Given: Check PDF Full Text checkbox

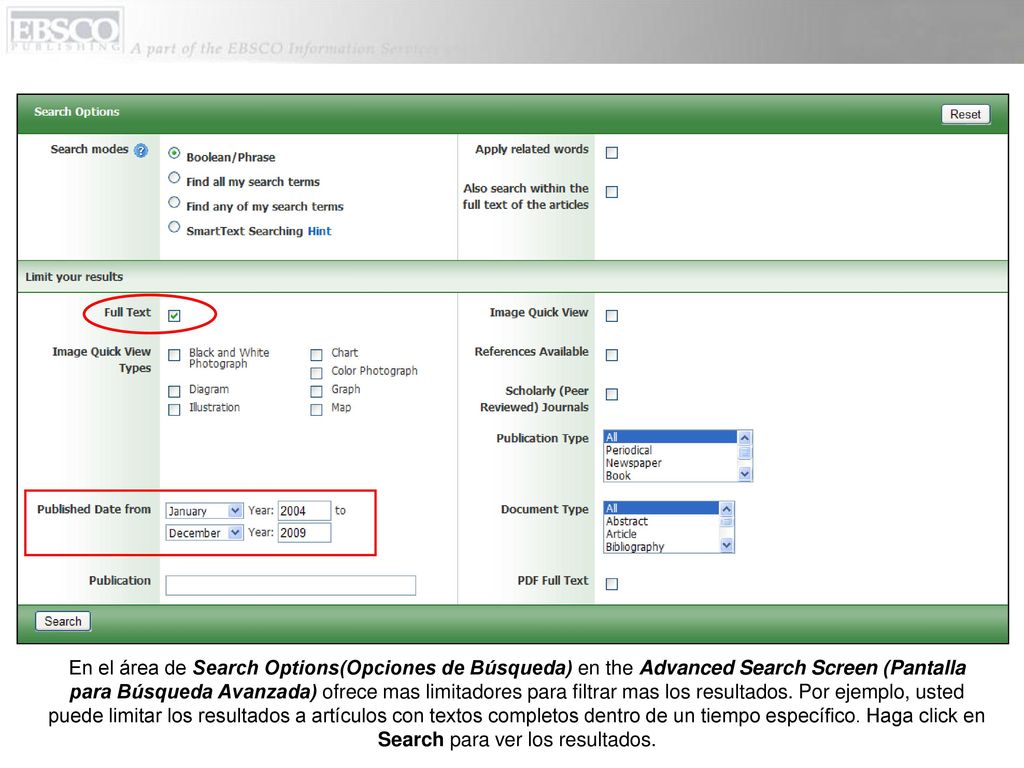Looking at the screenshot, I should coord(612,584).
